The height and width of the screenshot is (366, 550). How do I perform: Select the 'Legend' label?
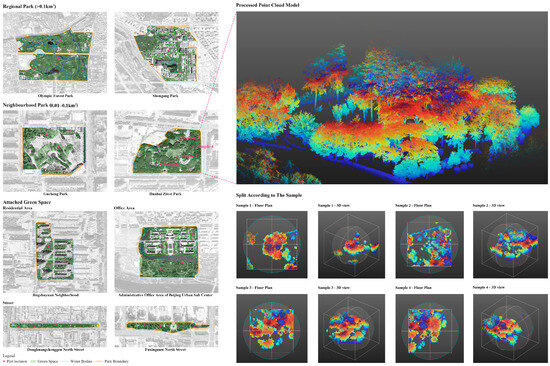(9, 356)
